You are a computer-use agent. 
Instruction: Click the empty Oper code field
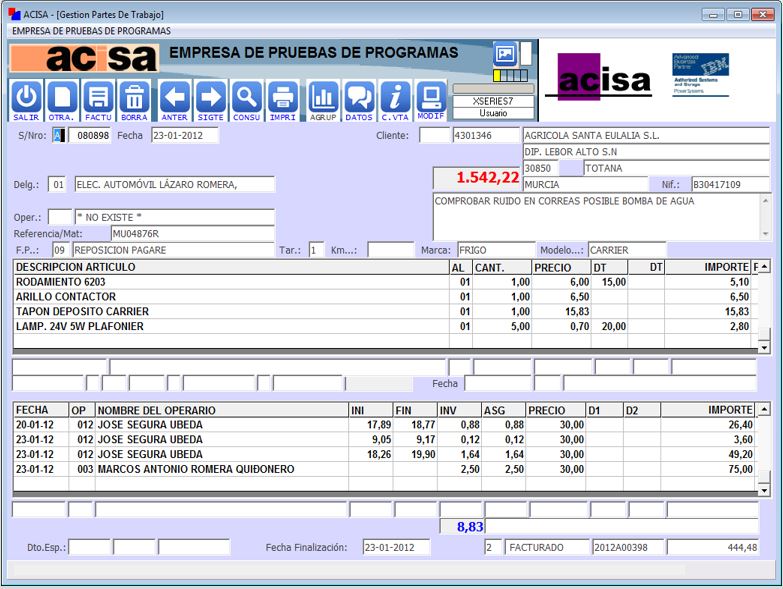(60, 217)
